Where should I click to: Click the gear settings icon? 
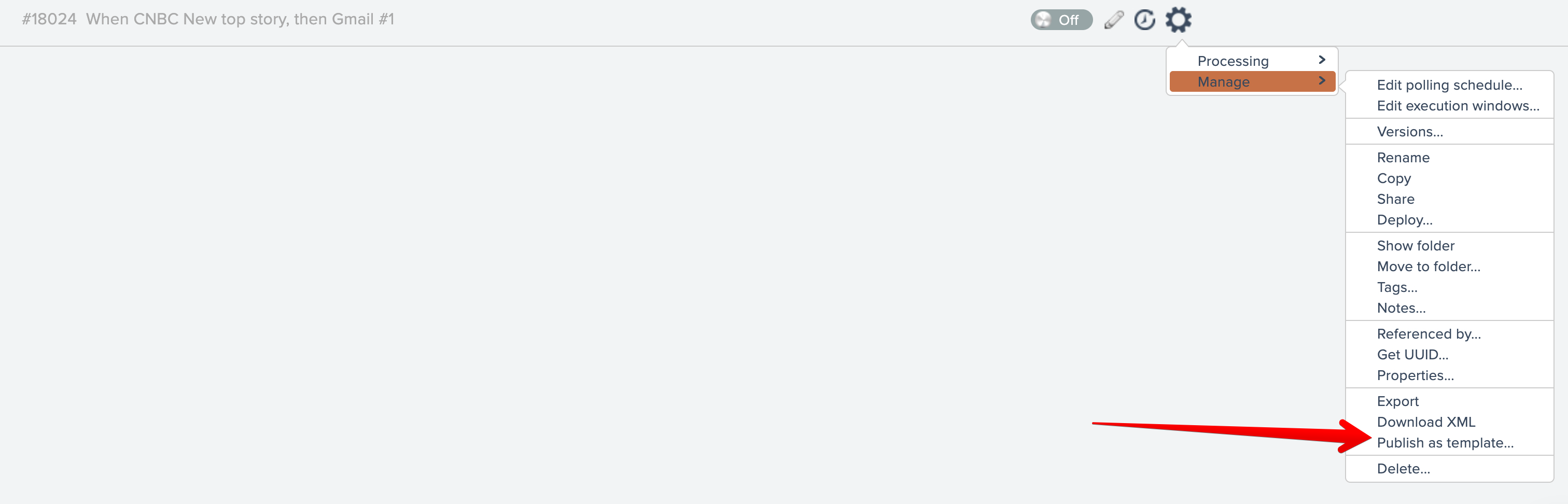[1178, 20]
